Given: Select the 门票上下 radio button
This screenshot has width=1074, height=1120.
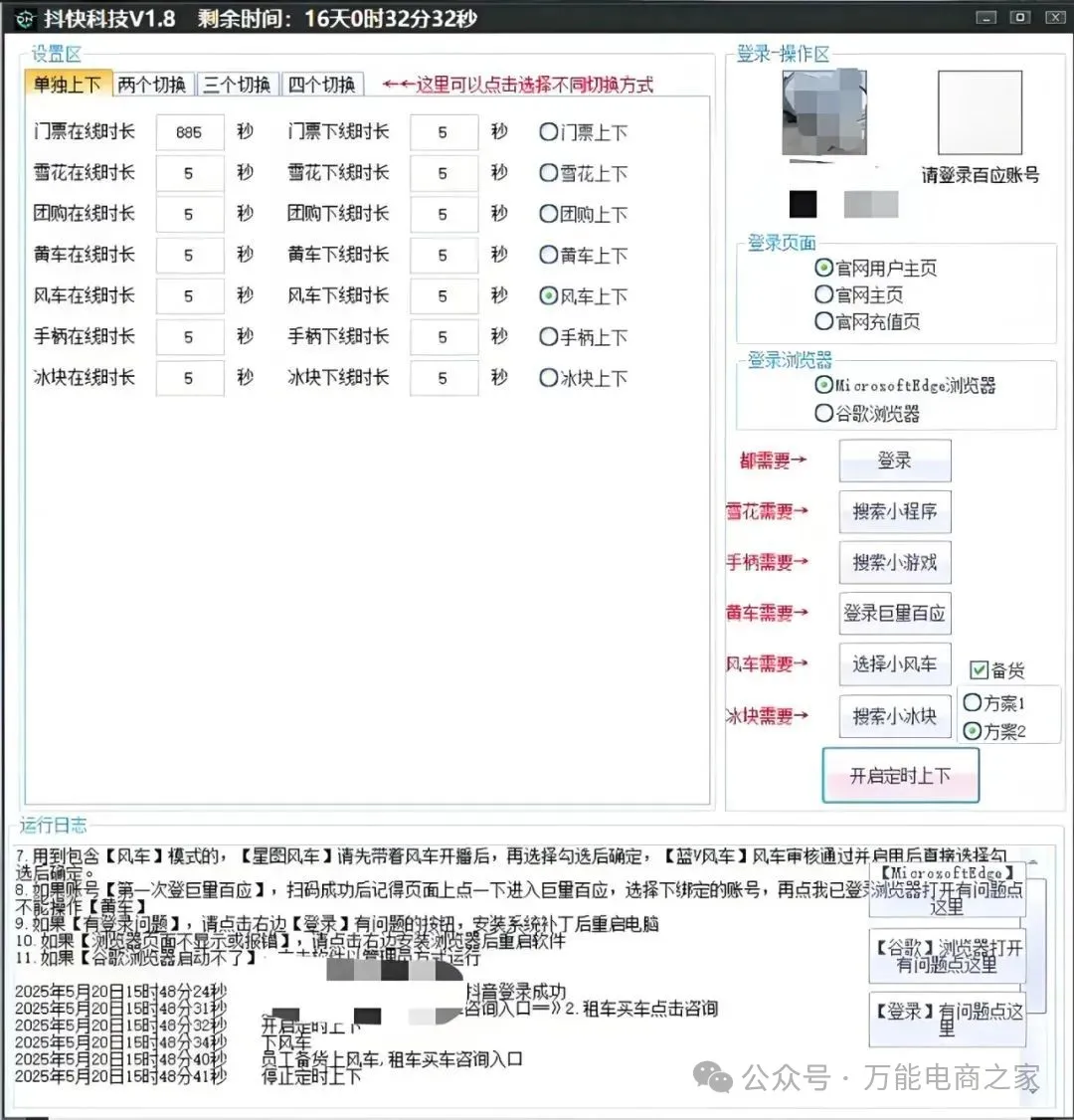Looking at the screenshot, I should tap(549, 131).
